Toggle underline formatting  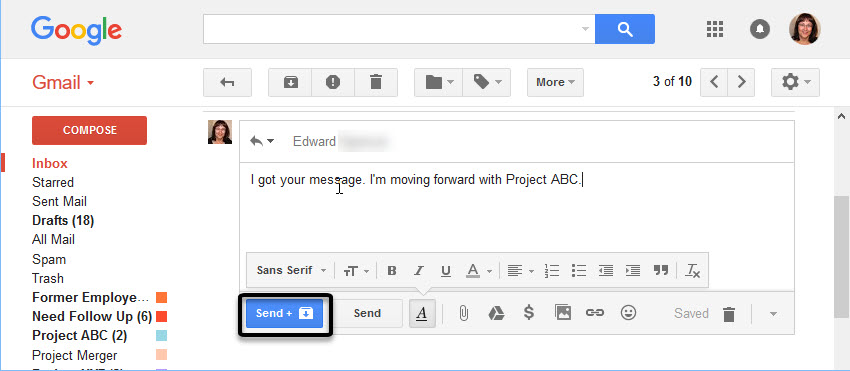(x=446, y=270)
